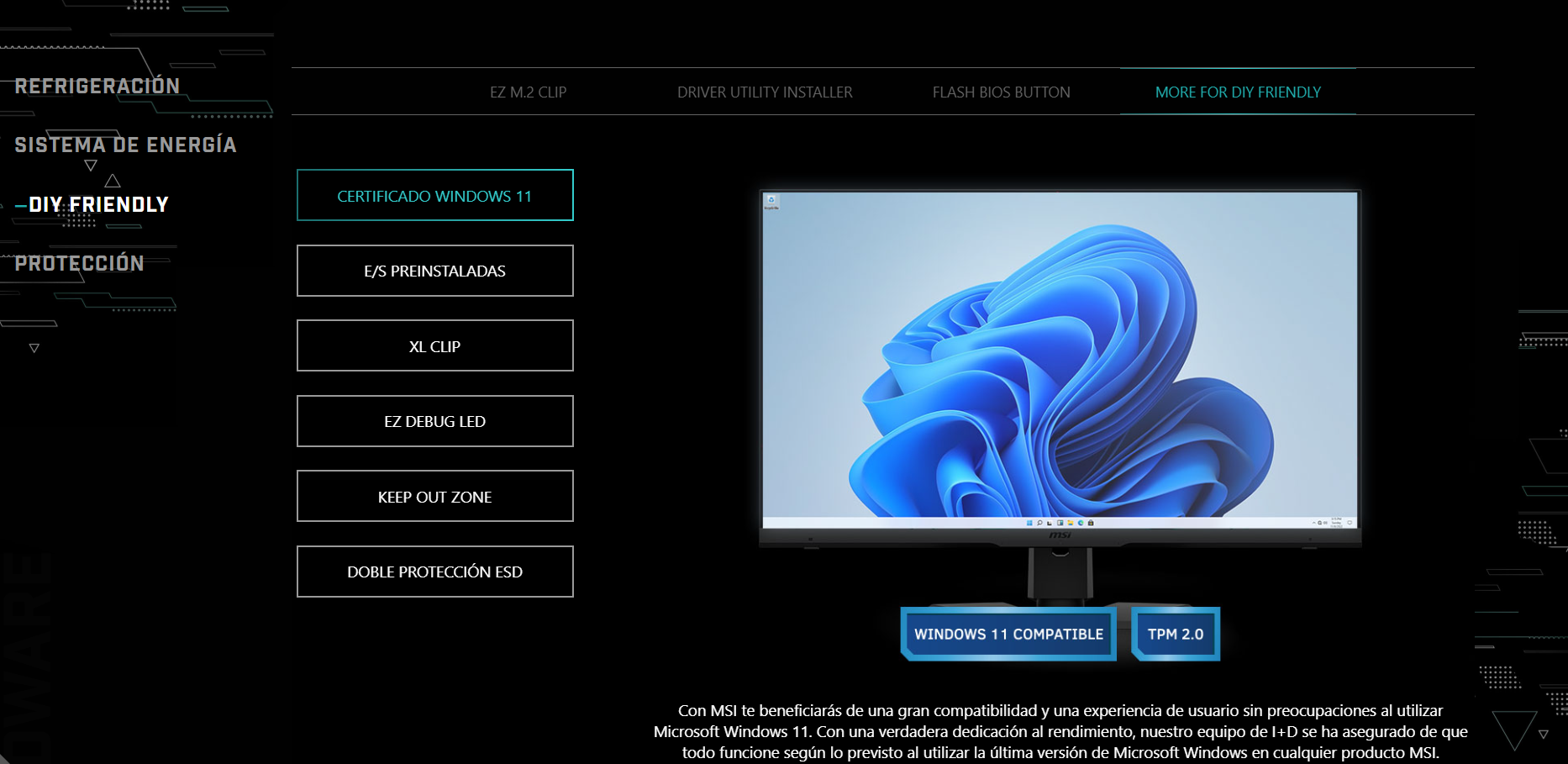
Task: Click the text "Con MSI te beneficiarás de una gran compatibilidad"
Action: coord(857,710)
